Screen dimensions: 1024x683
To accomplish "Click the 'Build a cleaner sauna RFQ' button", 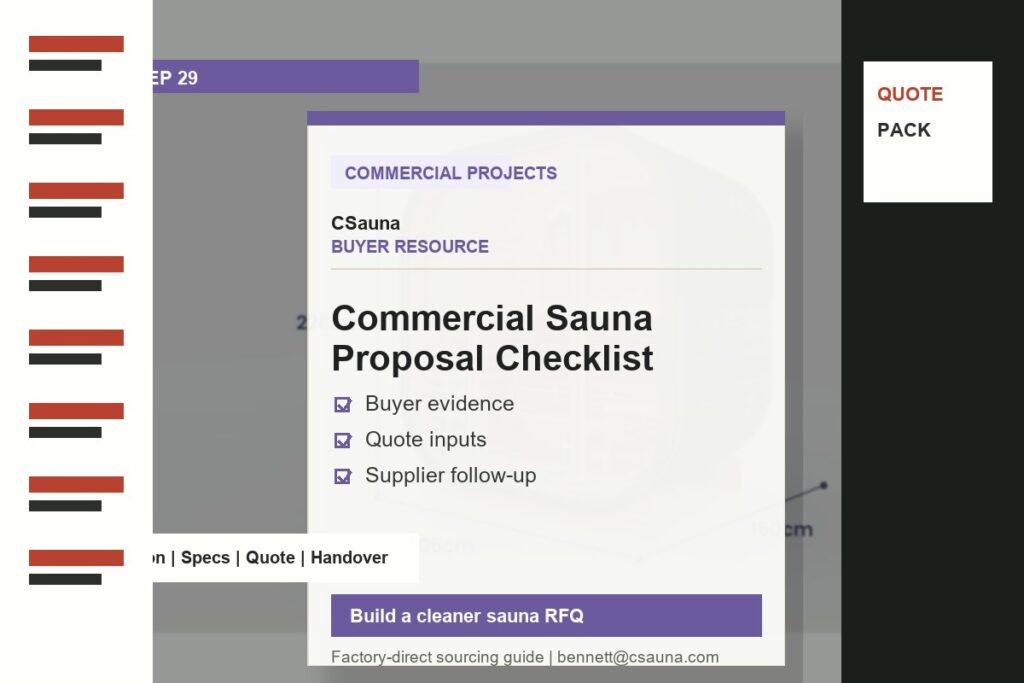I will pyautogui.click(x=546, y=615).
